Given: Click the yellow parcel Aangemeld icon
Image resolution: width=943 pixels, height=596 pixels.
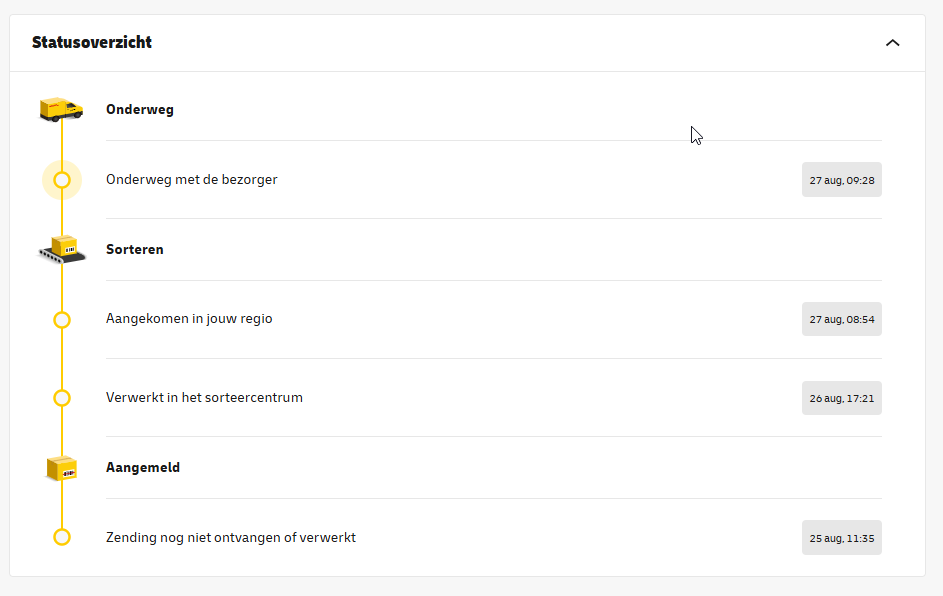Looking at the screenshot, I should pyautogui.click(x=61, y=468).
